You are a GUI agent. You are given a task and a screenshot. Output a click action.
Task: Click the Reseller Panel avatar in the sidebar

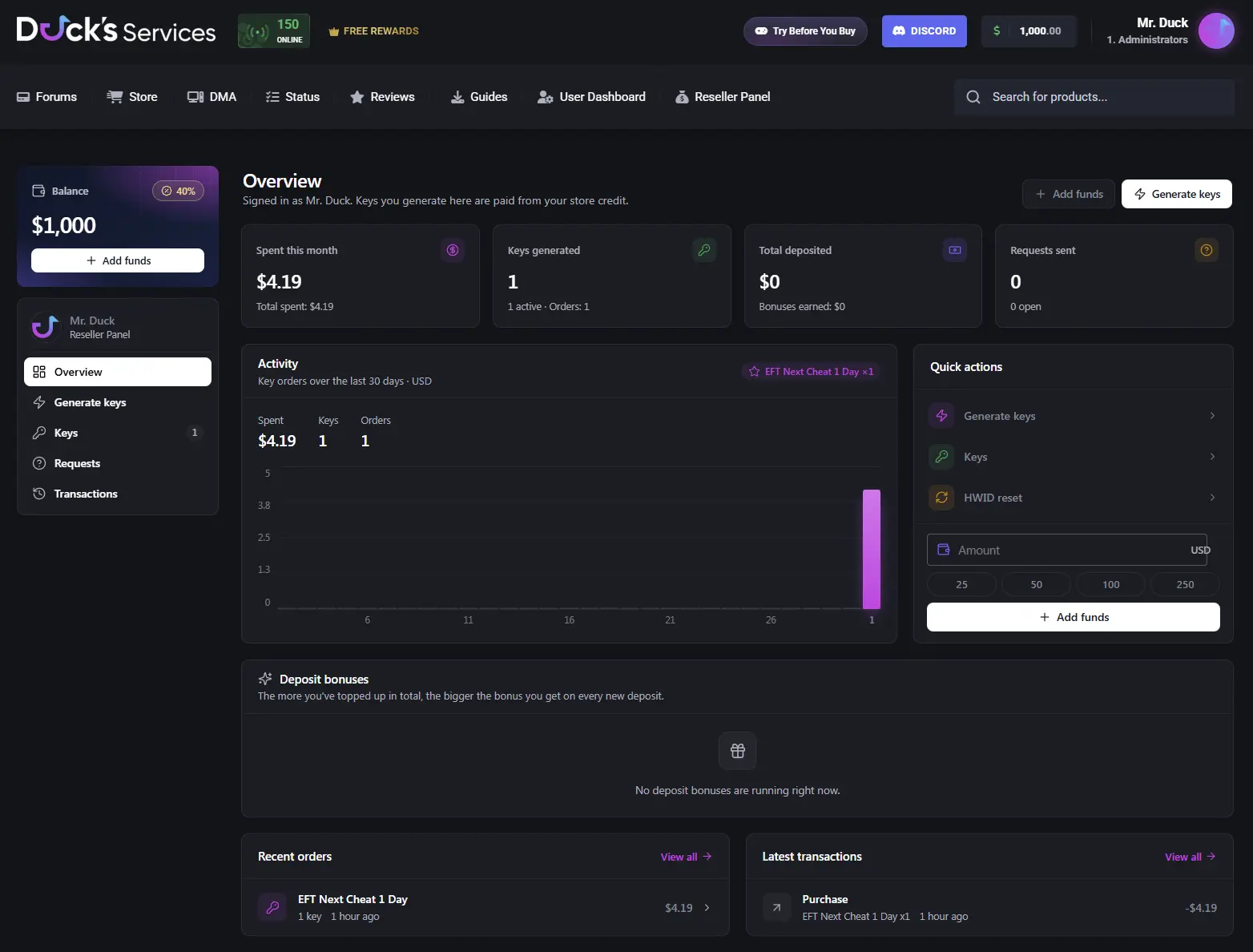point(46,327)
